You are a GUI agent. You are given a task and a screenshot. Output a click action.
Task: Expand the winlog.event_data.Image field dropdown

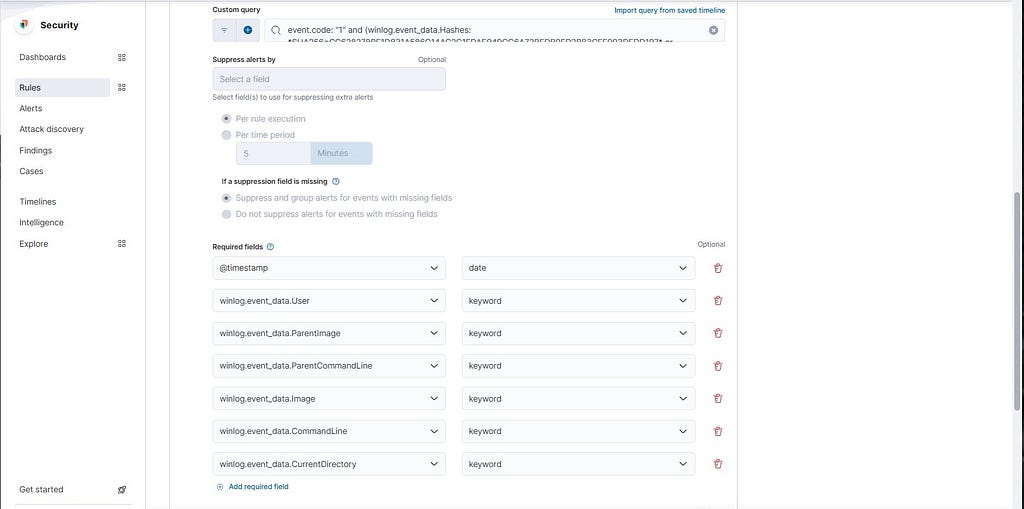point(329,399)
